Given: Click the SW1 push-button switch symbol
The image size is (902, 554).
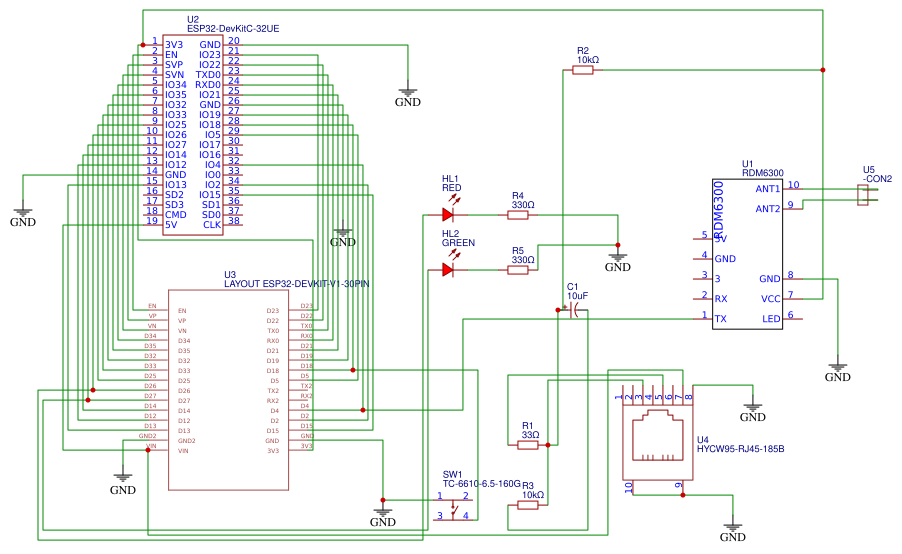Looking at the screenshot, I should tap(453, 510).
